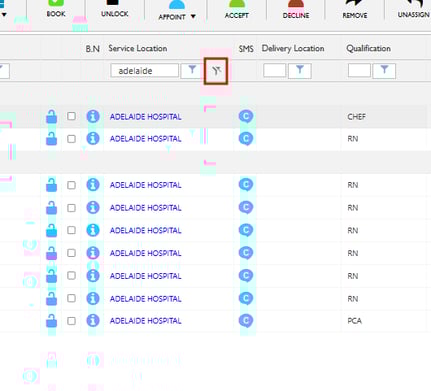Tick the checkbox in the PCA row

pos(71,321)
